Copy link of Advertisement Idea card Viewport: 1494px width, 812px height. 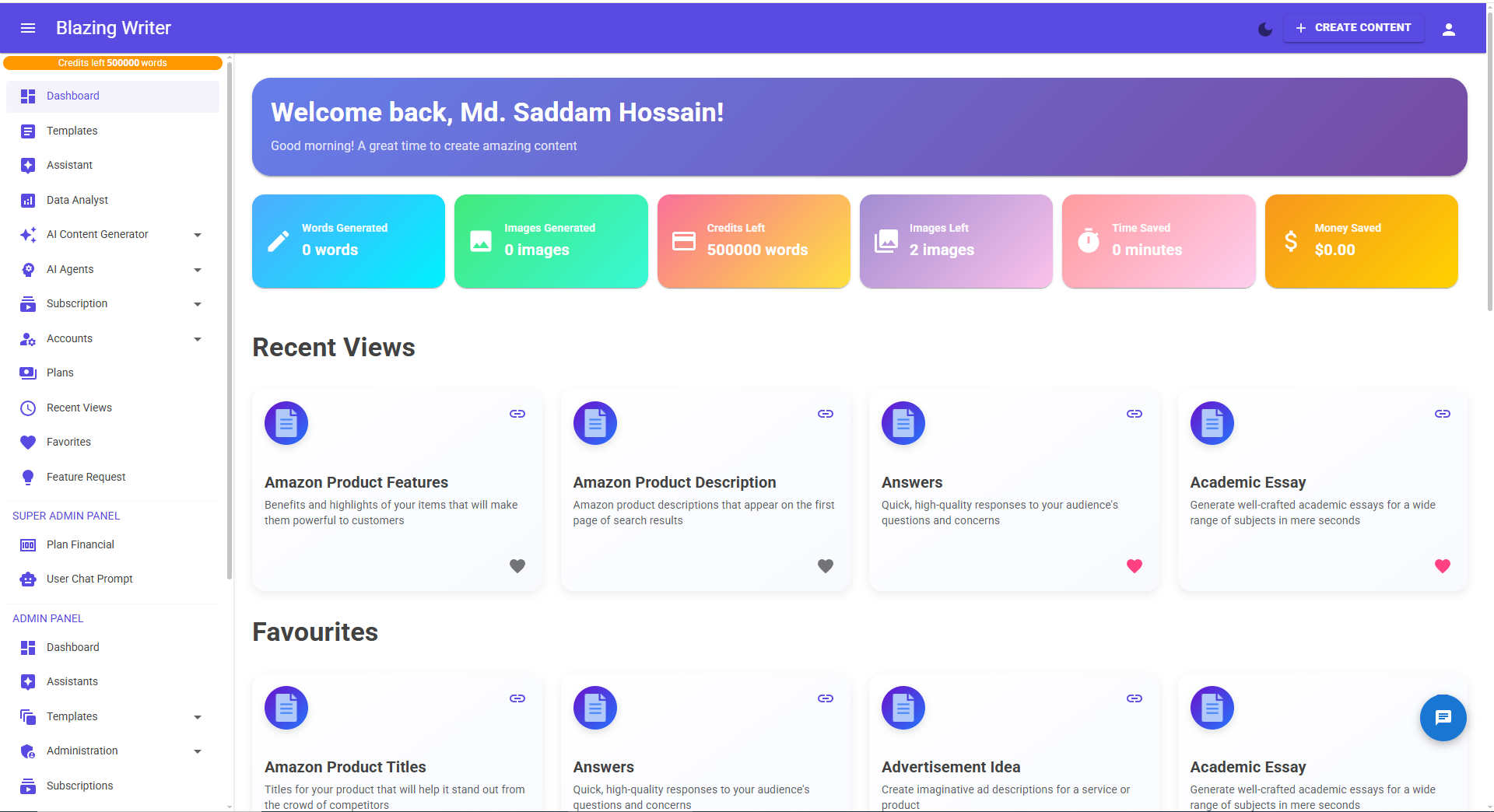pyautogui.click(x=1135, y=698)
